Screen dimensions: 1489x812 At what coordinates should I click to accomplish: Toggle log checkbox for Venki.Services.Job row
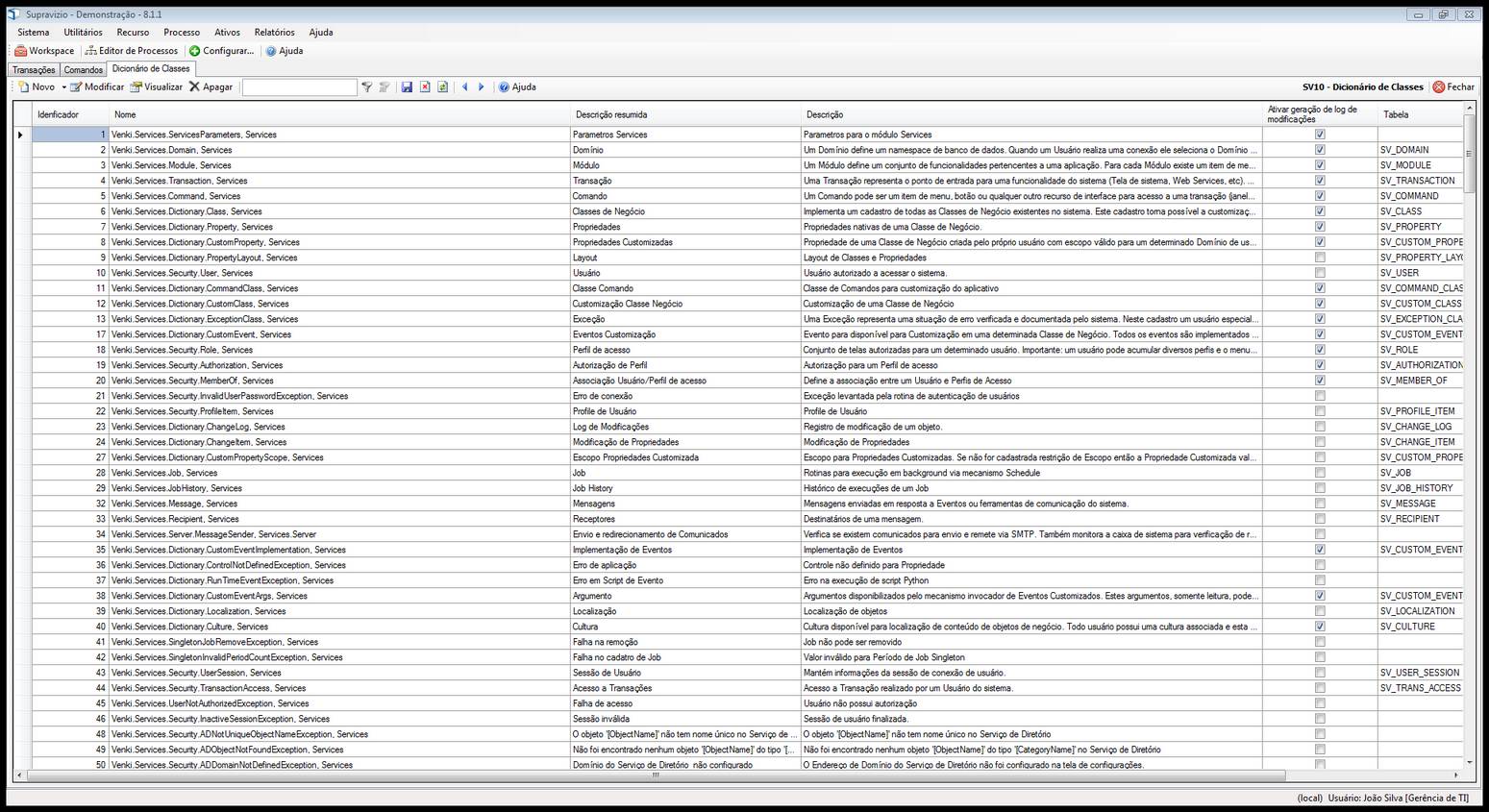click(1320, 473)
